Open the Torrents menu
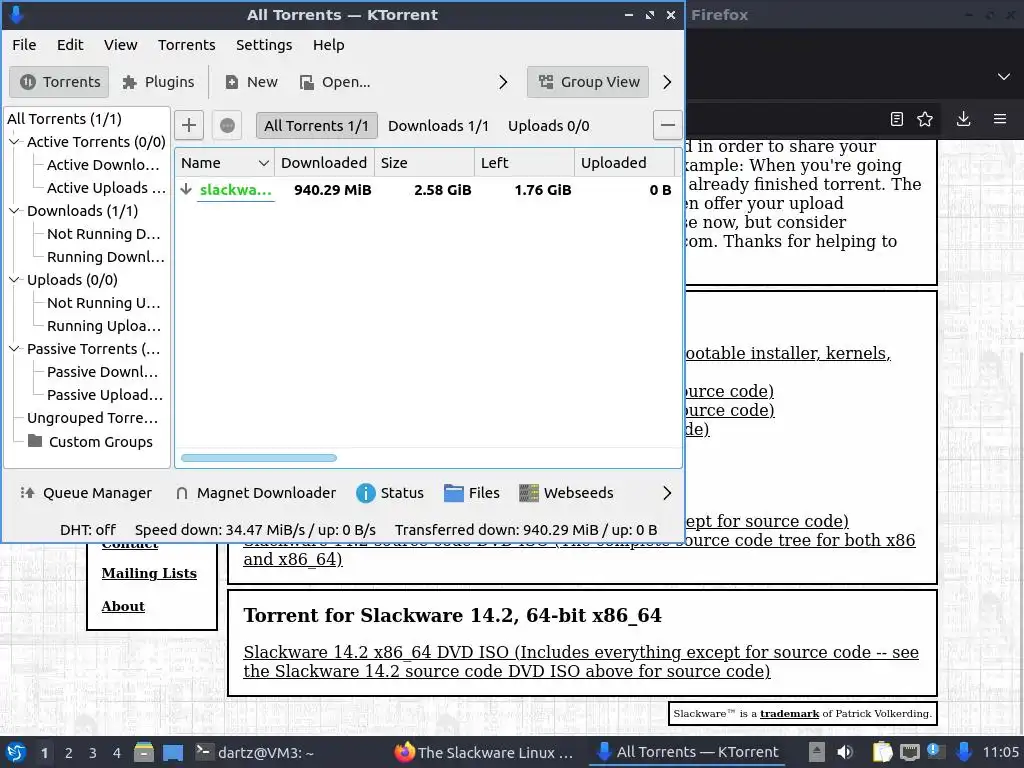This screenshot has width=1024, height=768. tap(187, 44)
